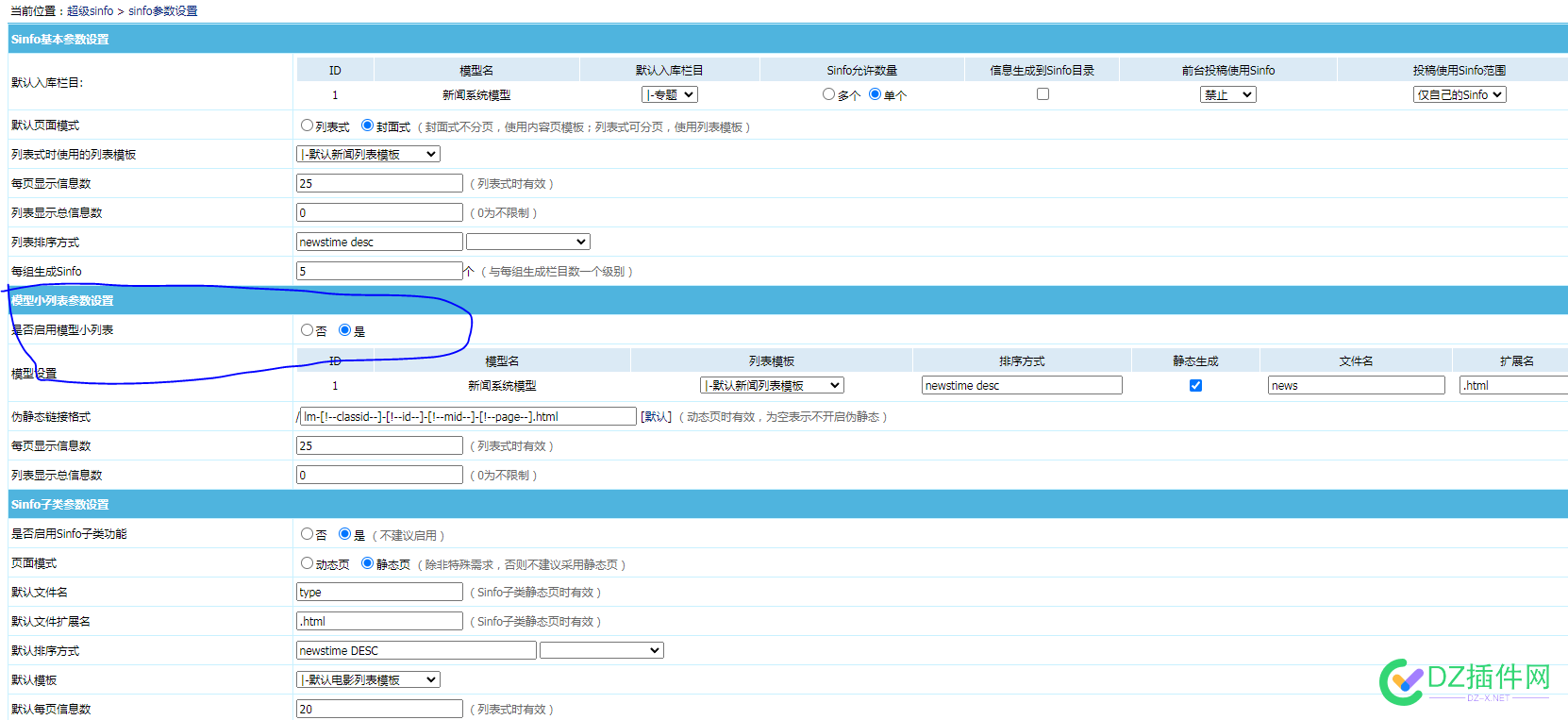Choose 封面式 for 默认页面模式

coord(367,126)
